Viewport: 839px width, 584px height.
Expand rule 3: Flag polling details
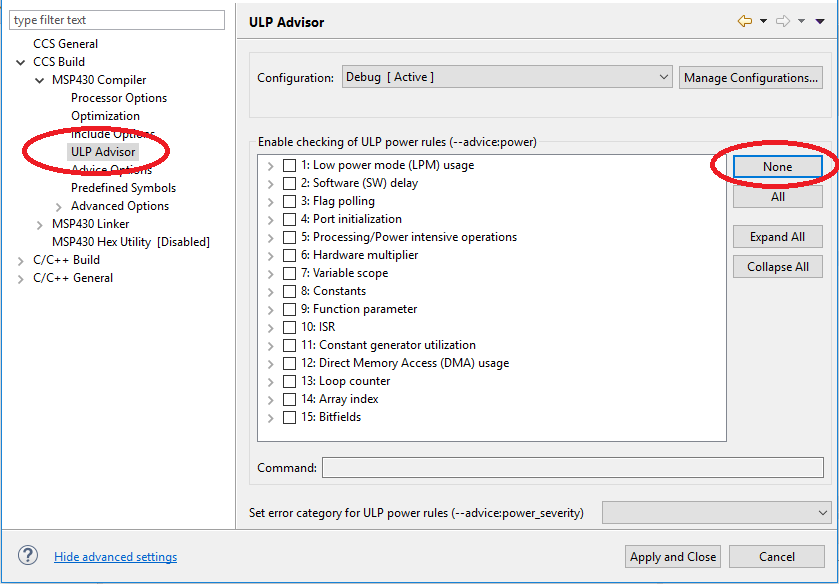pos(271,202)
